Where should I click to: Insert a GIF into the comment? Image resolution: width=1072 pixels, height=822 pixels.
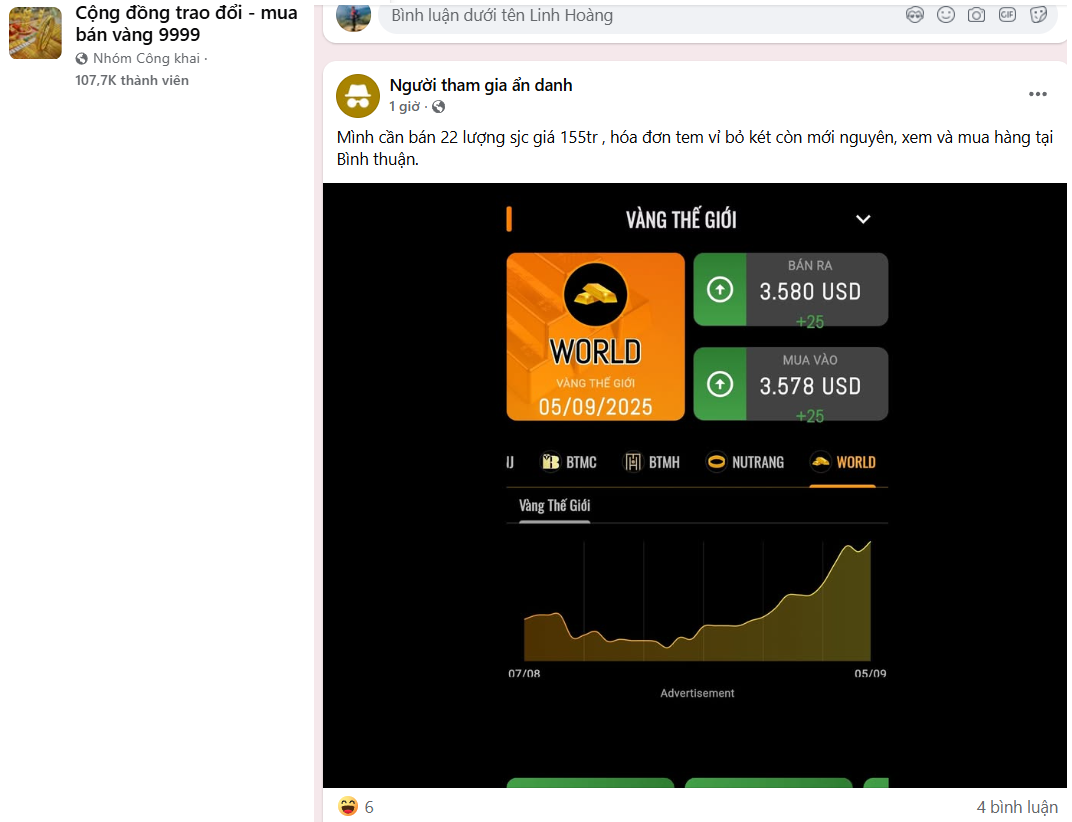tap(1007, 15)
